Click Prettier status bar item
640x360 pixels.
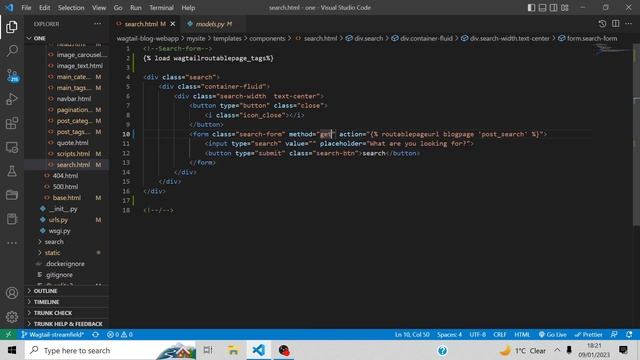pos(588,334)
